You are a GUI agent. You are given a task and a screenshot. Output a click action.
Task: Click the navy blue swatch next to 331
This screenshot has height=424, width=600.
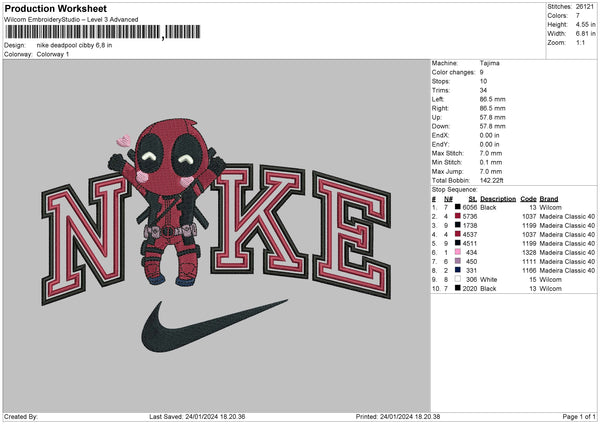(457, 270)
